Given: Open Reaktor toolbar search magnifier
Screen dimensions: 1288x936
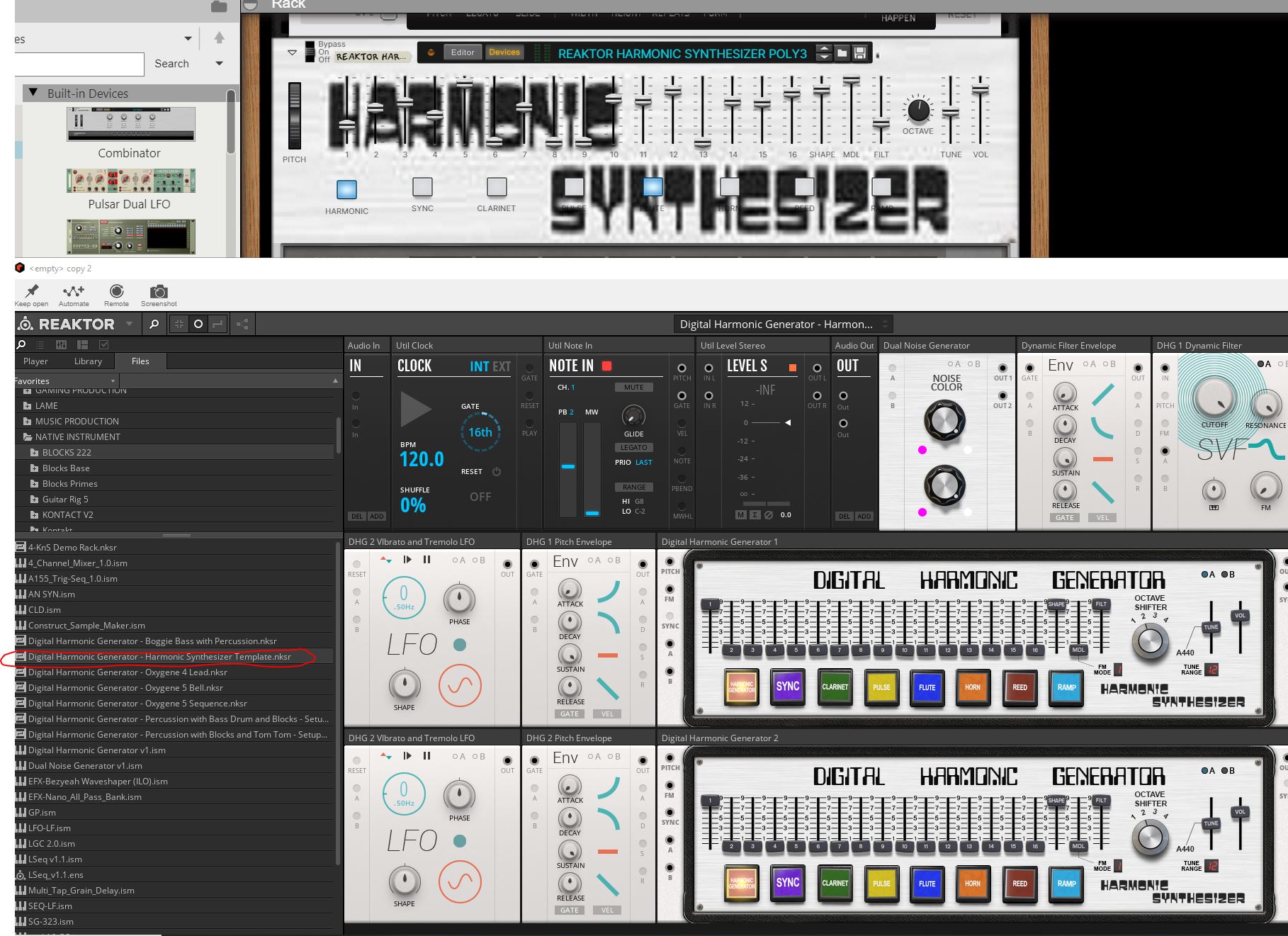Looking at the screenshot, I should (154, 324).
